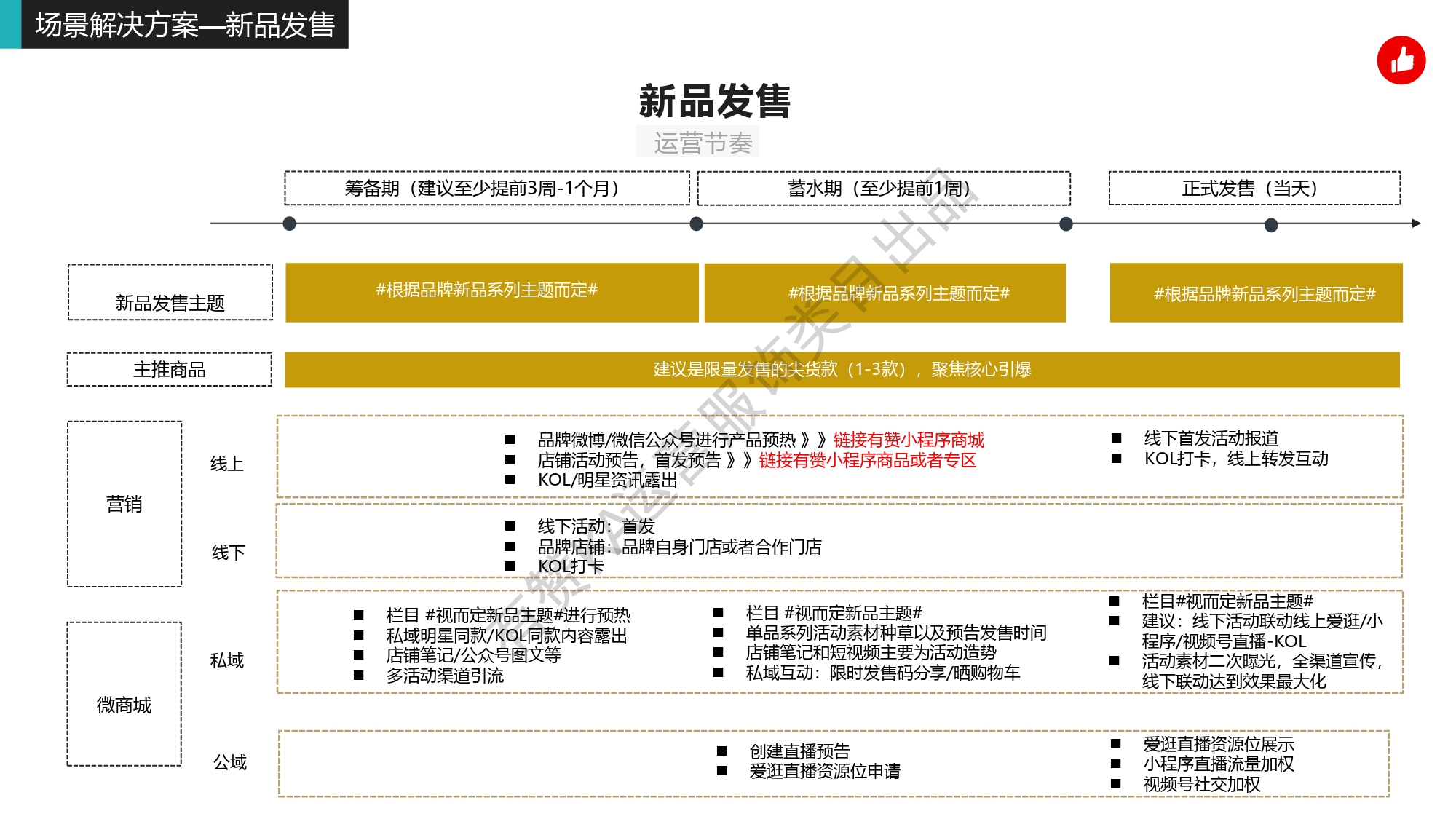Click the gold theme bar under 蓄水期
The width and height of the screenshot is (1456, 819).
click(x=885, y=292)
